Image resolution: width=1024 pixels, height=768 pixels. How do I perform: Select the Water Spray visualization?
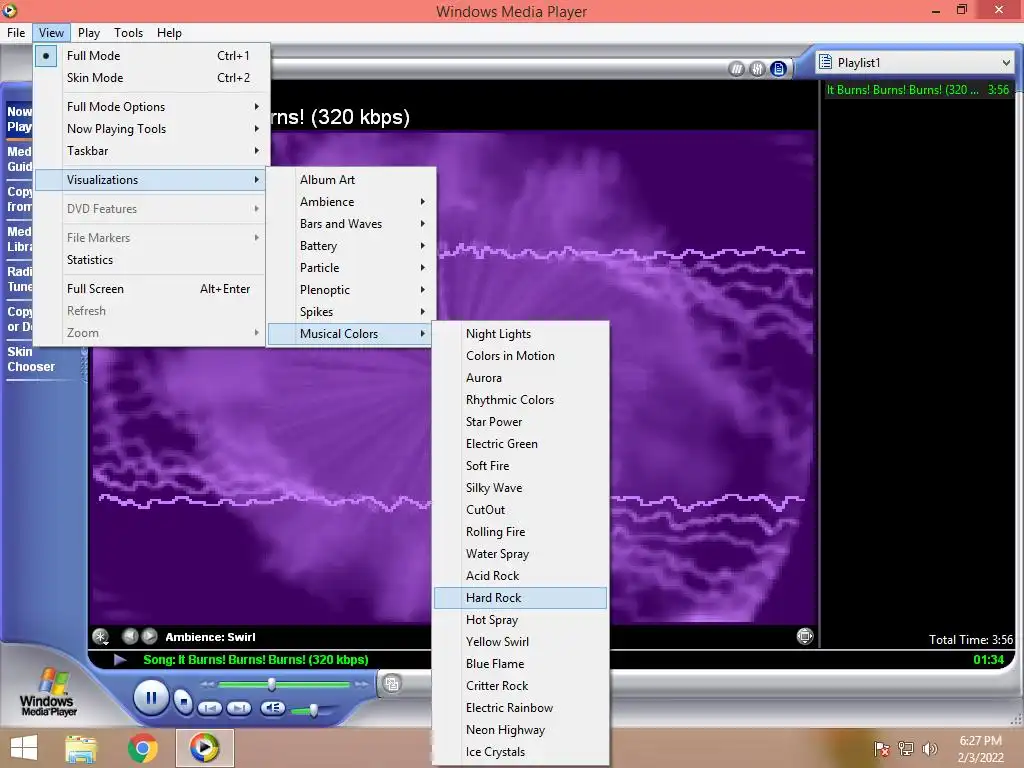click(520, 554)
